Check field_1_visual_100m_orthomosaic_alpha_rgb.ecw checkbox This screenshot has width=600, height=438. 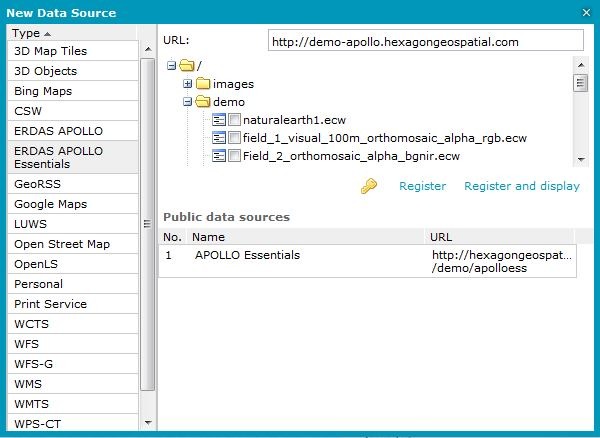click(234, 138)
